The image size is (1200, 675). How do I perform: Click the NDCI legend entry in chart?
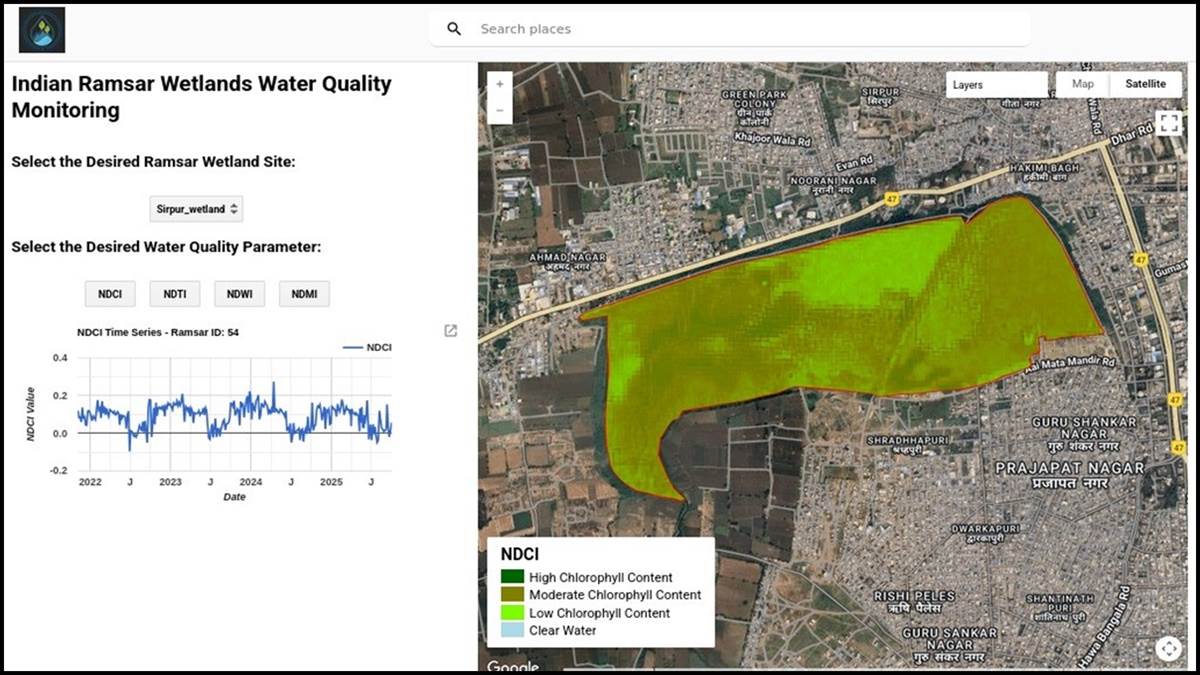367,348
